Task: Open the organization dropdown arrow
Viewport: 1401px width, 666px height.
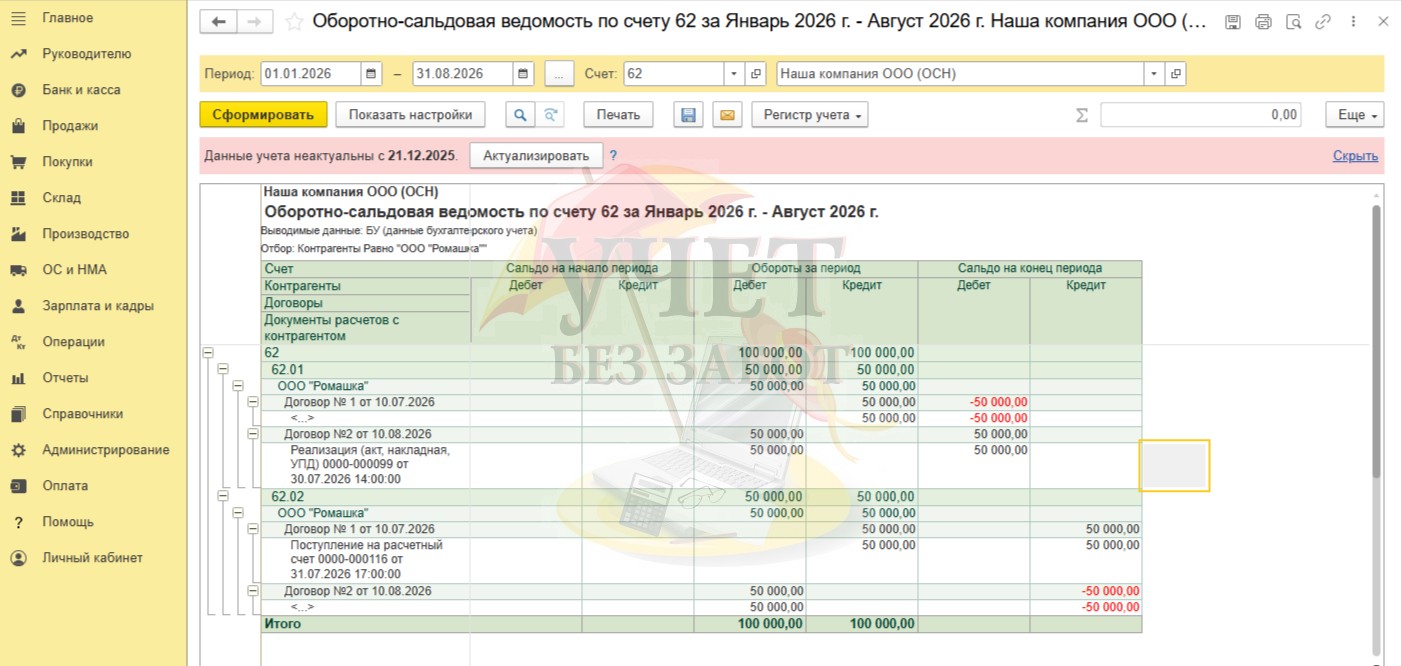Action: pyautogui.click(x=1155, y=73)
